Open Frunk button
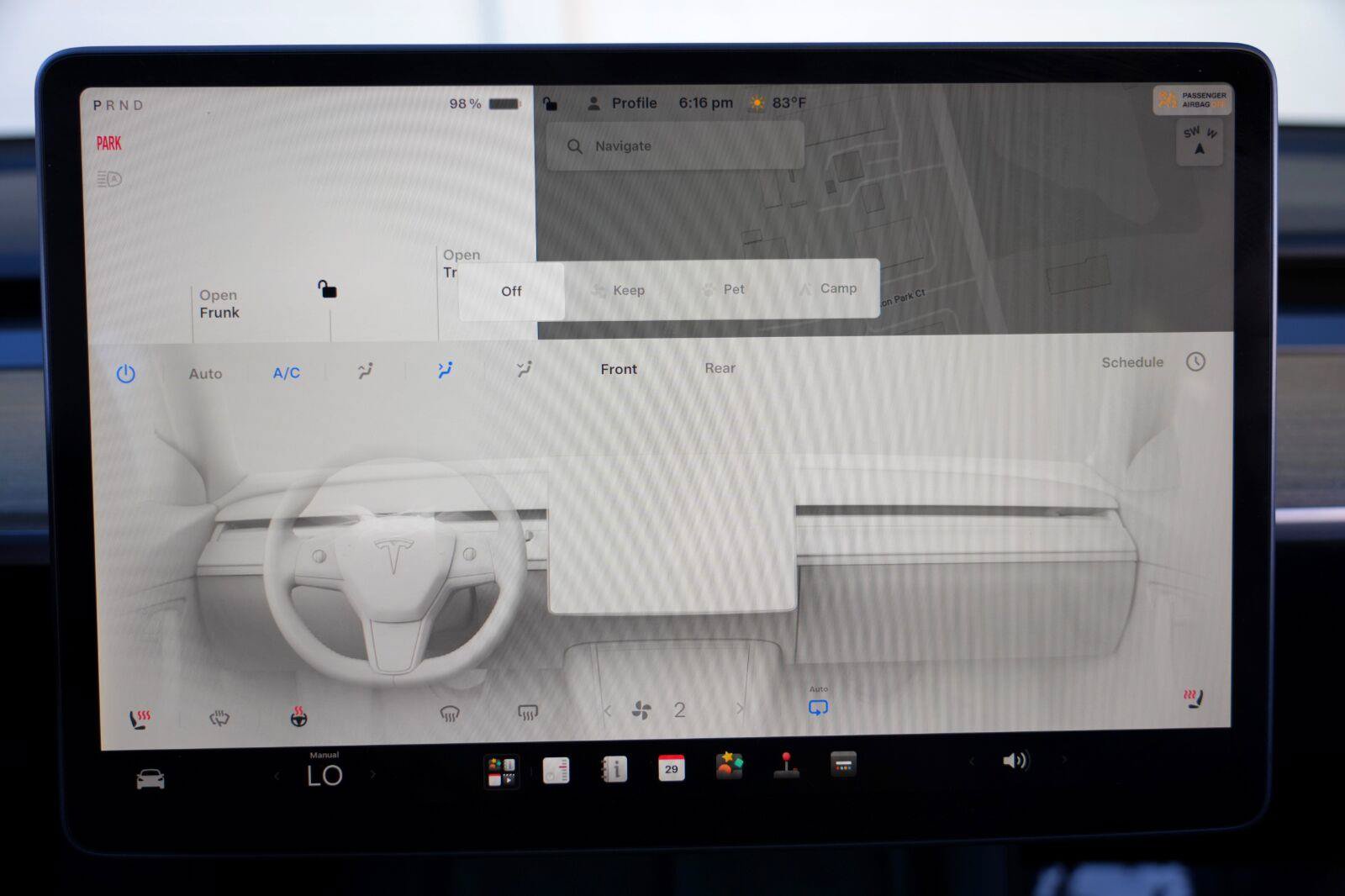 coord(219,304)
